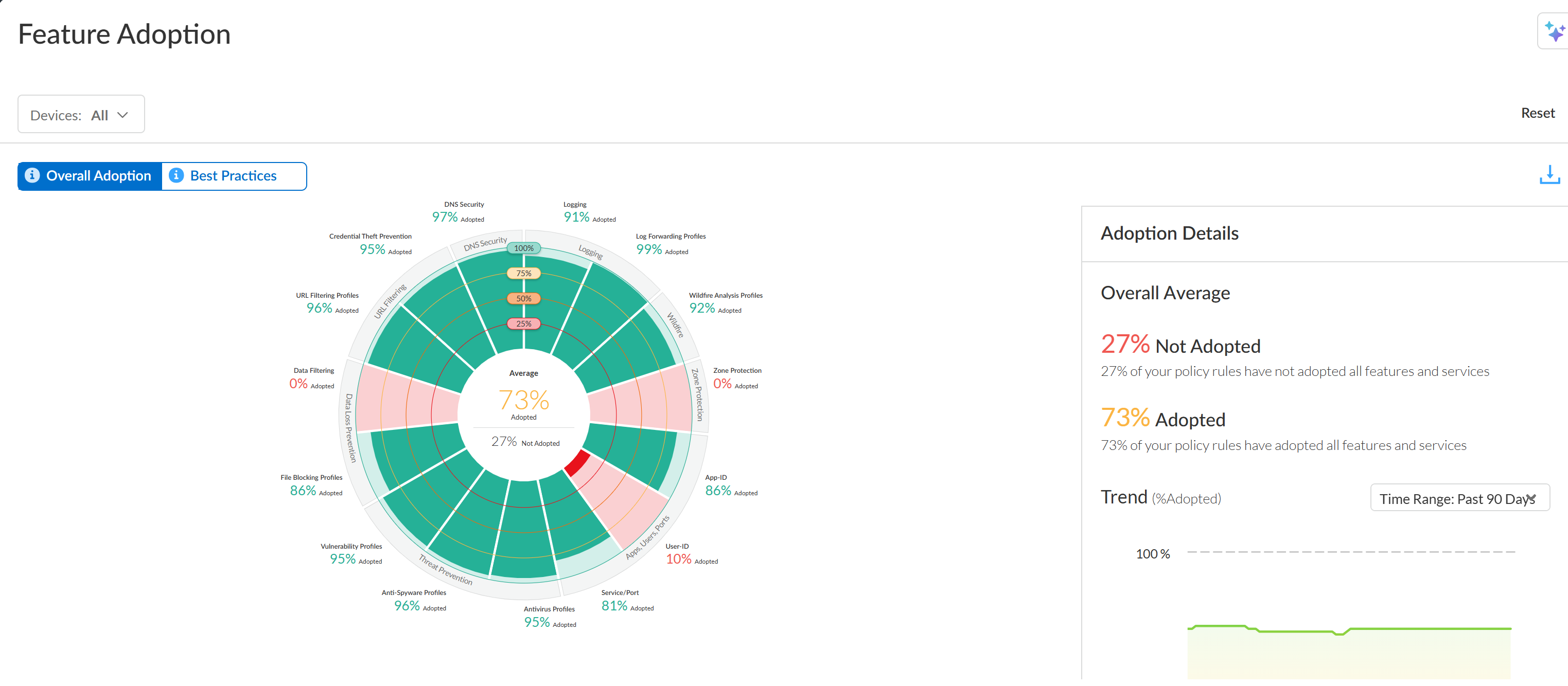Viewport: 1568px width, 686px height.
Task: Click the User-ID 10% Adopted label
Action: 679,558
